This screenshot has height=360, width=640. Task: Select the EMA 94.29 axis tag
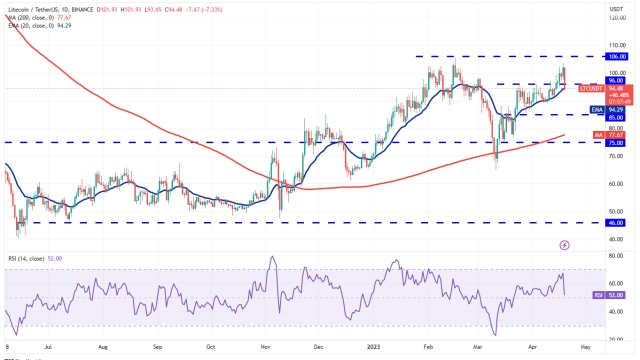point(607,110)
